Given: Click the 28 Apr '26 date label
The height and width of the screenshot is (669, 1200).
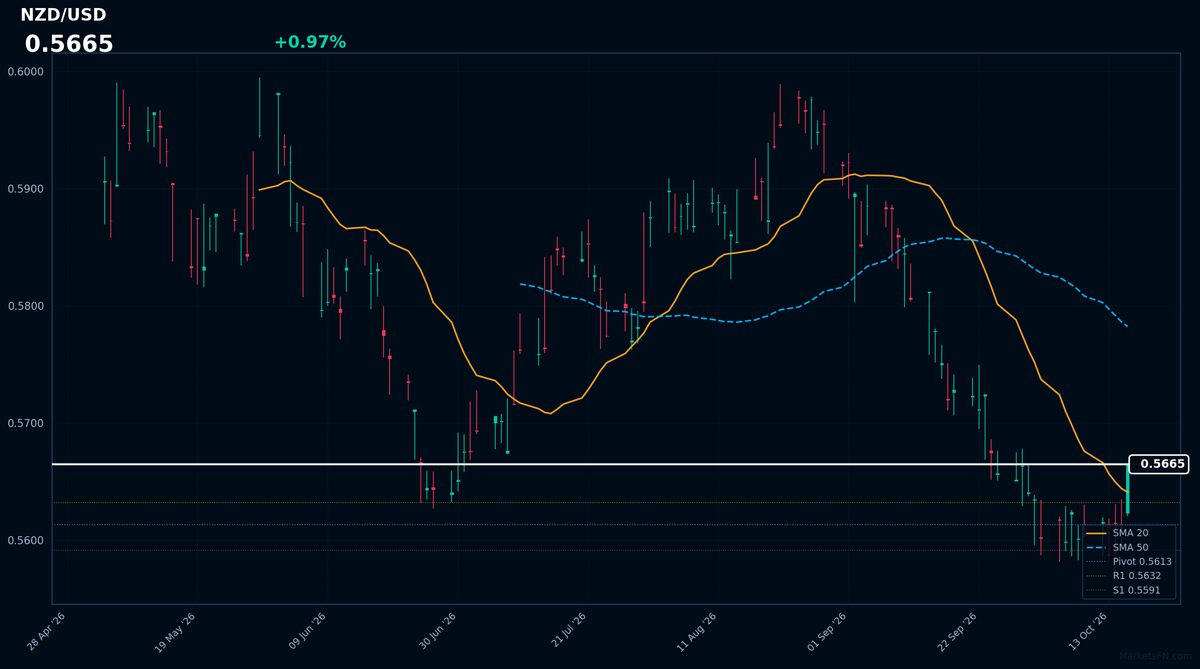Looking at the screenshot, I should coord(47,632).
